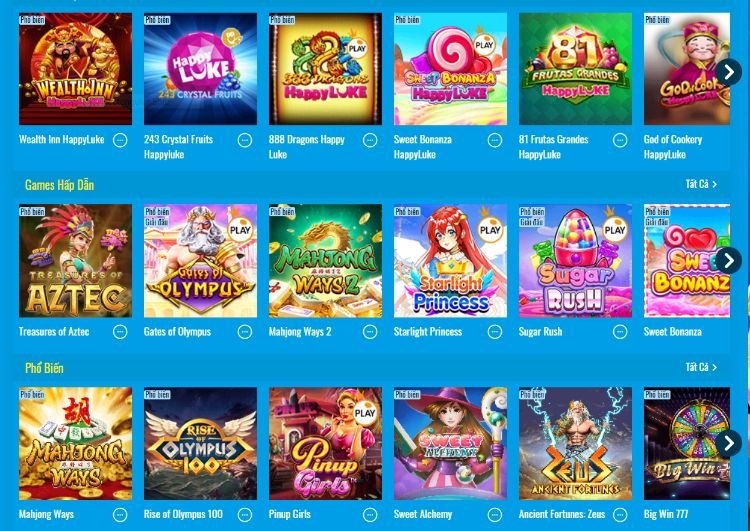
Task: Open options icon for Rise of Olympus 100
Action: coord(245,515)
